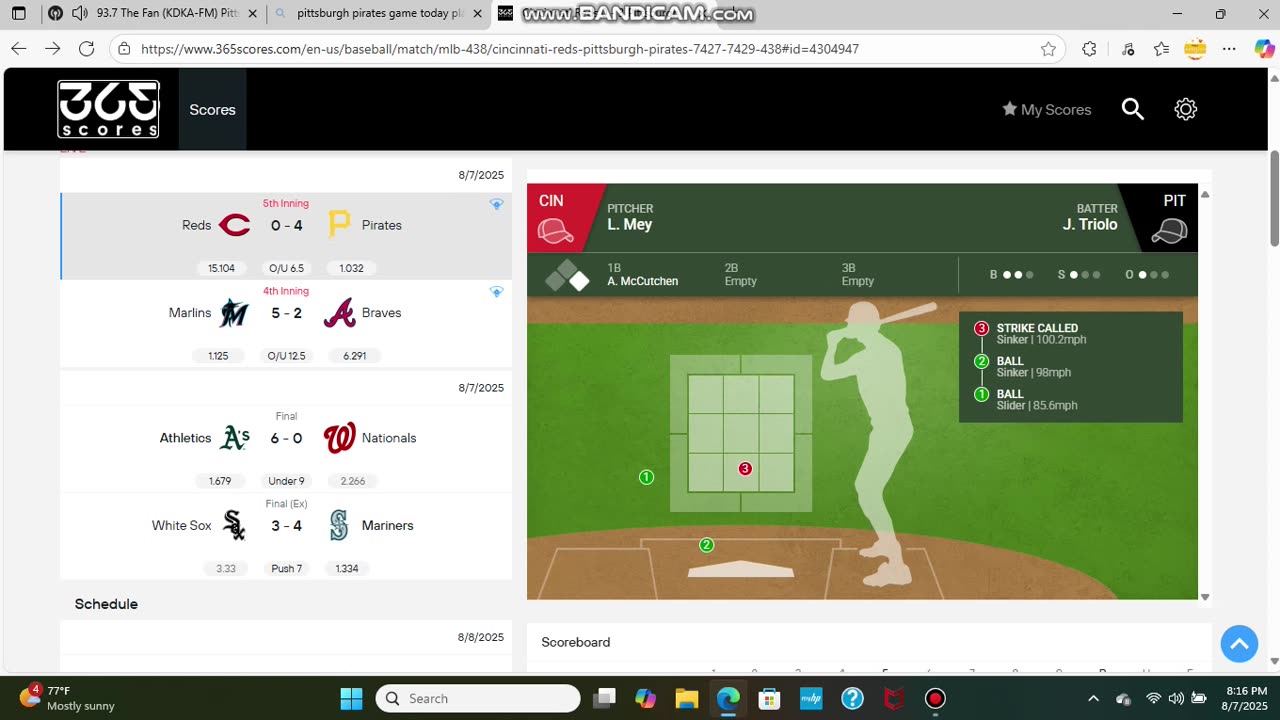This screenshot has height=720, width=1280.
Task: Open the site settings gear
Action: pyautogui.click(x=1186, y=110)
